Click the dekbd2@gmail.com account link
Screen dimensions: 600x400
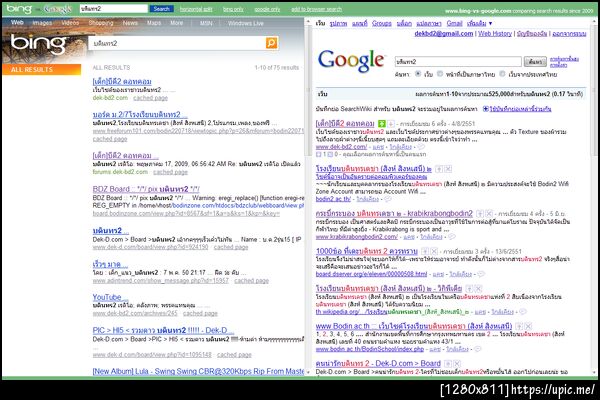coord(443,34)
